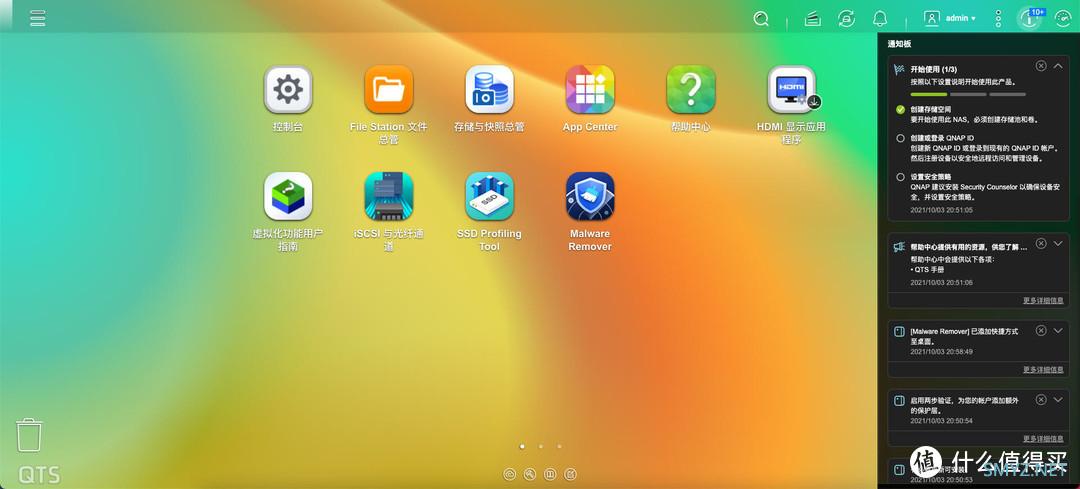Launch iSCSI 与光纤通道 app
Screen dimensions: 1080x489
coord(388,196)
